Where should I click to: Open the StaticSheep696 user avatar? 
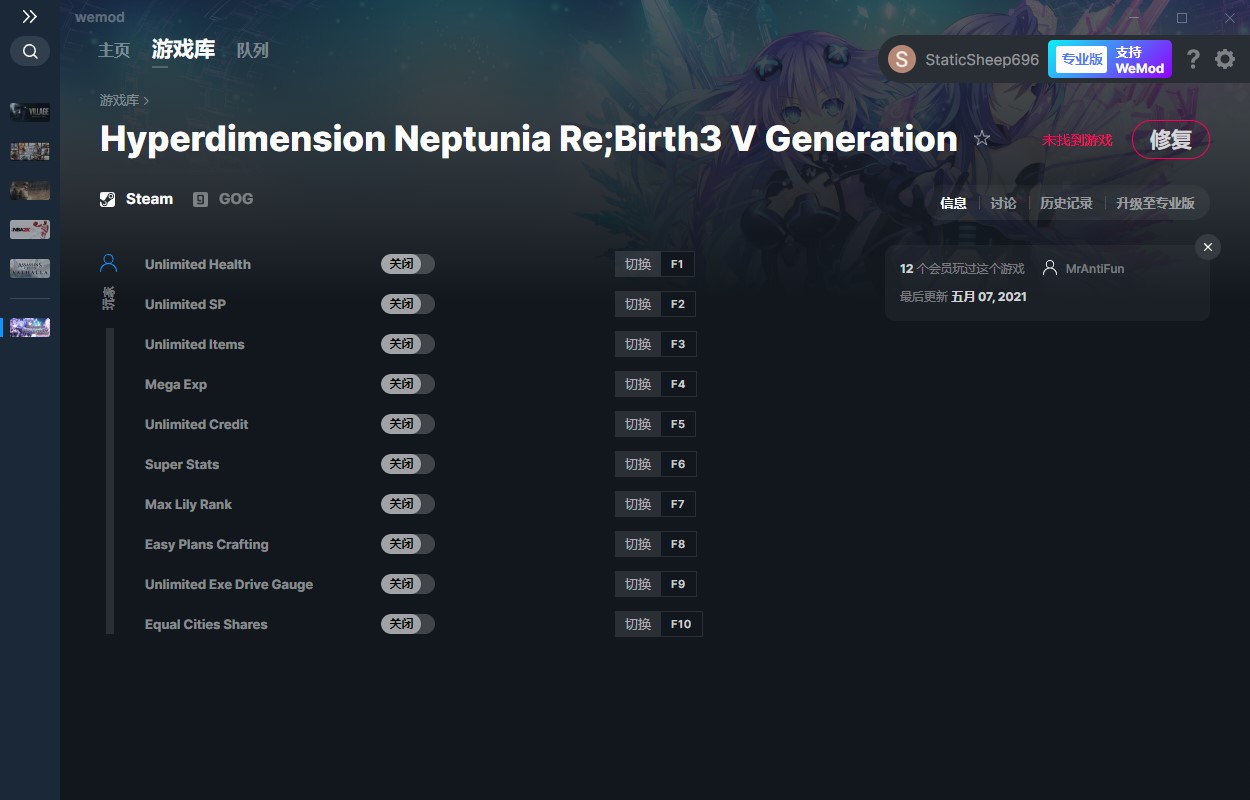click(902, 60)
